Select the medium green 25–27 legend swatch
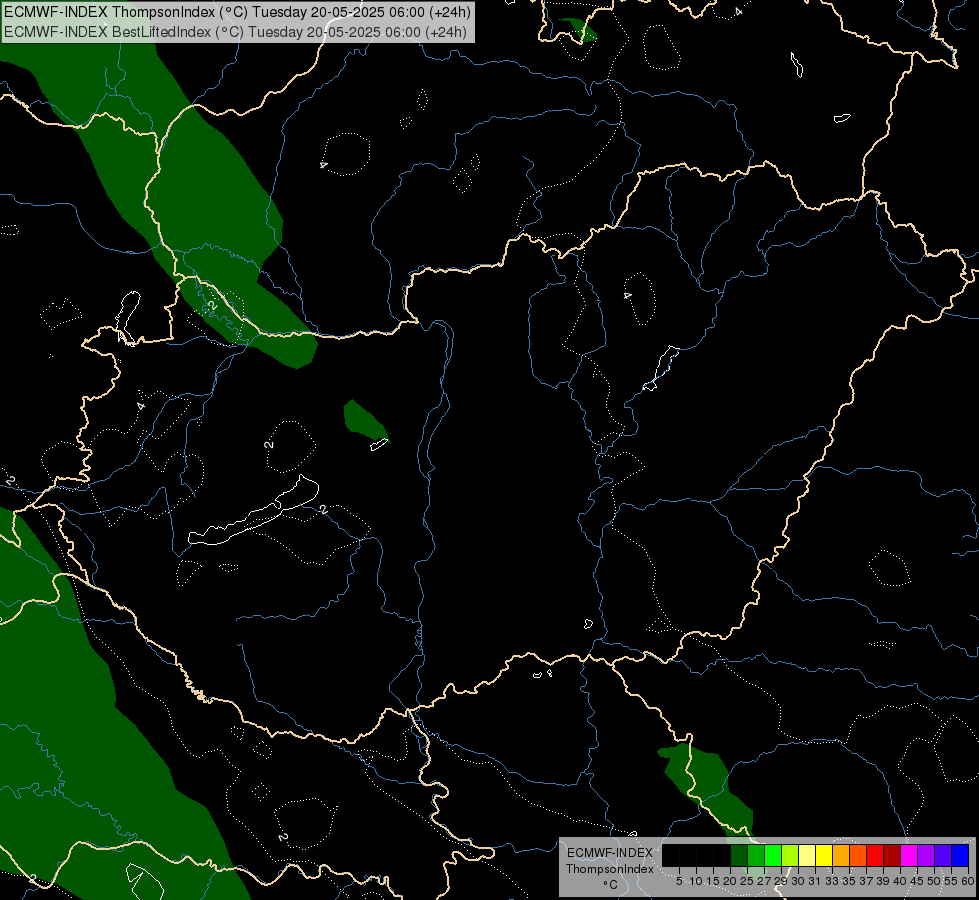Image resolution: width=979 pixels, height=900 pixels. coord(756,855)
